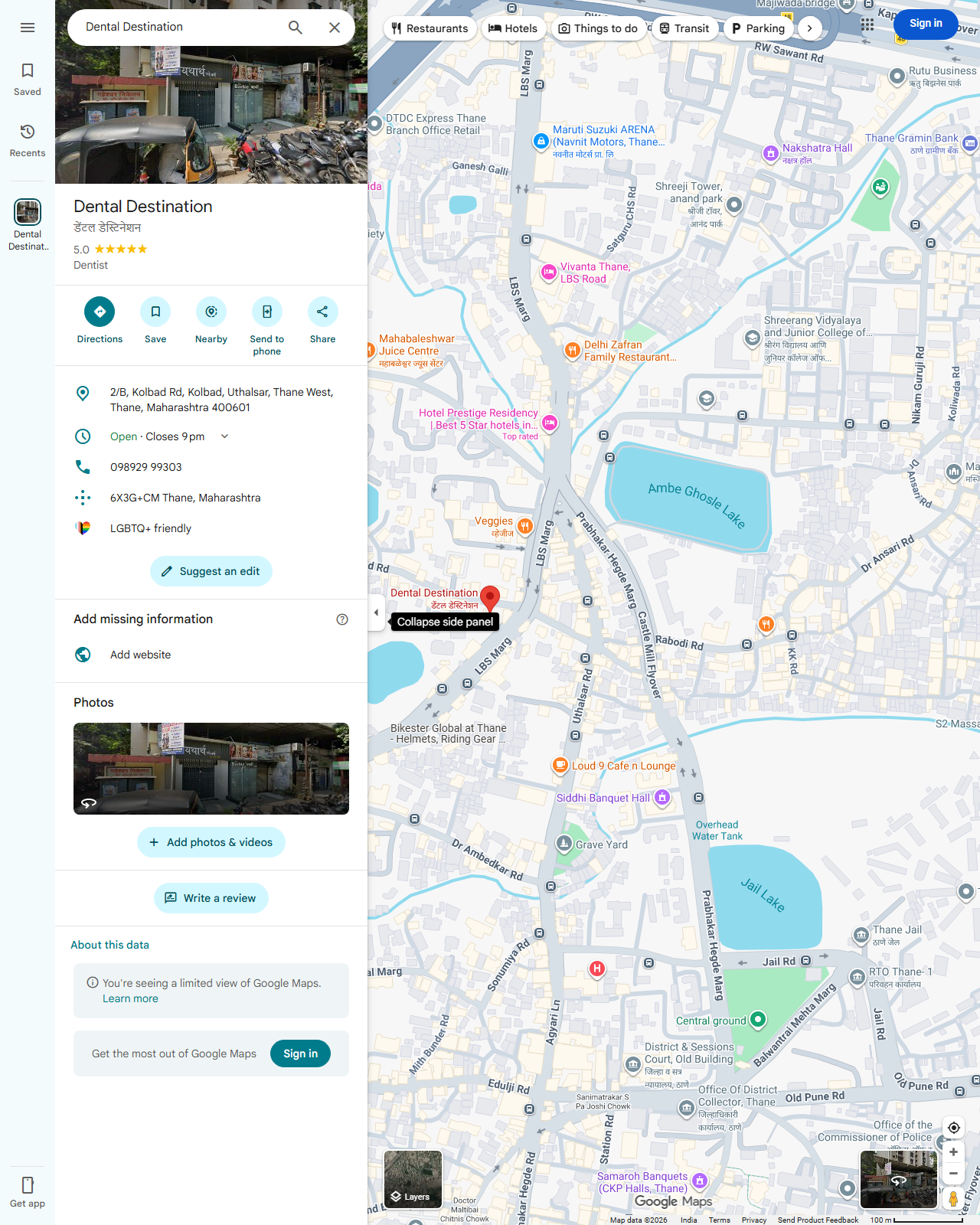The image size is (980, 1225).
Task: Click Add website
Action: click(x=211, y=655)
